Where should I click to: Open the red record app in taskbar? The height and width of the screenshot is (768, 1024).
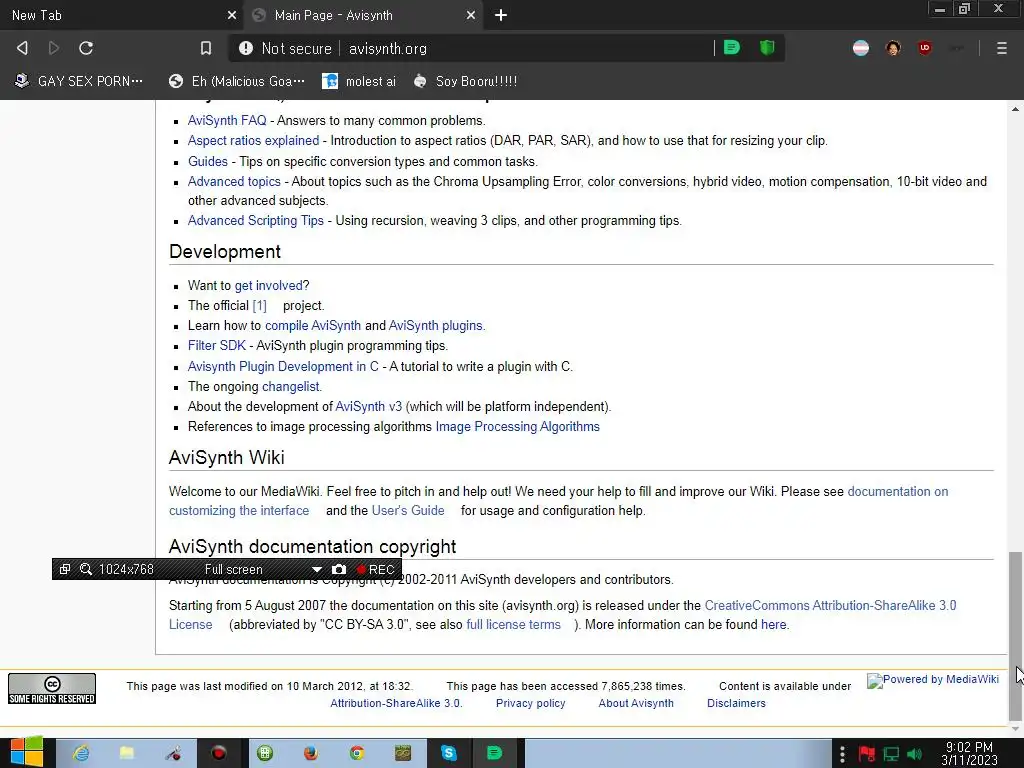219,754
